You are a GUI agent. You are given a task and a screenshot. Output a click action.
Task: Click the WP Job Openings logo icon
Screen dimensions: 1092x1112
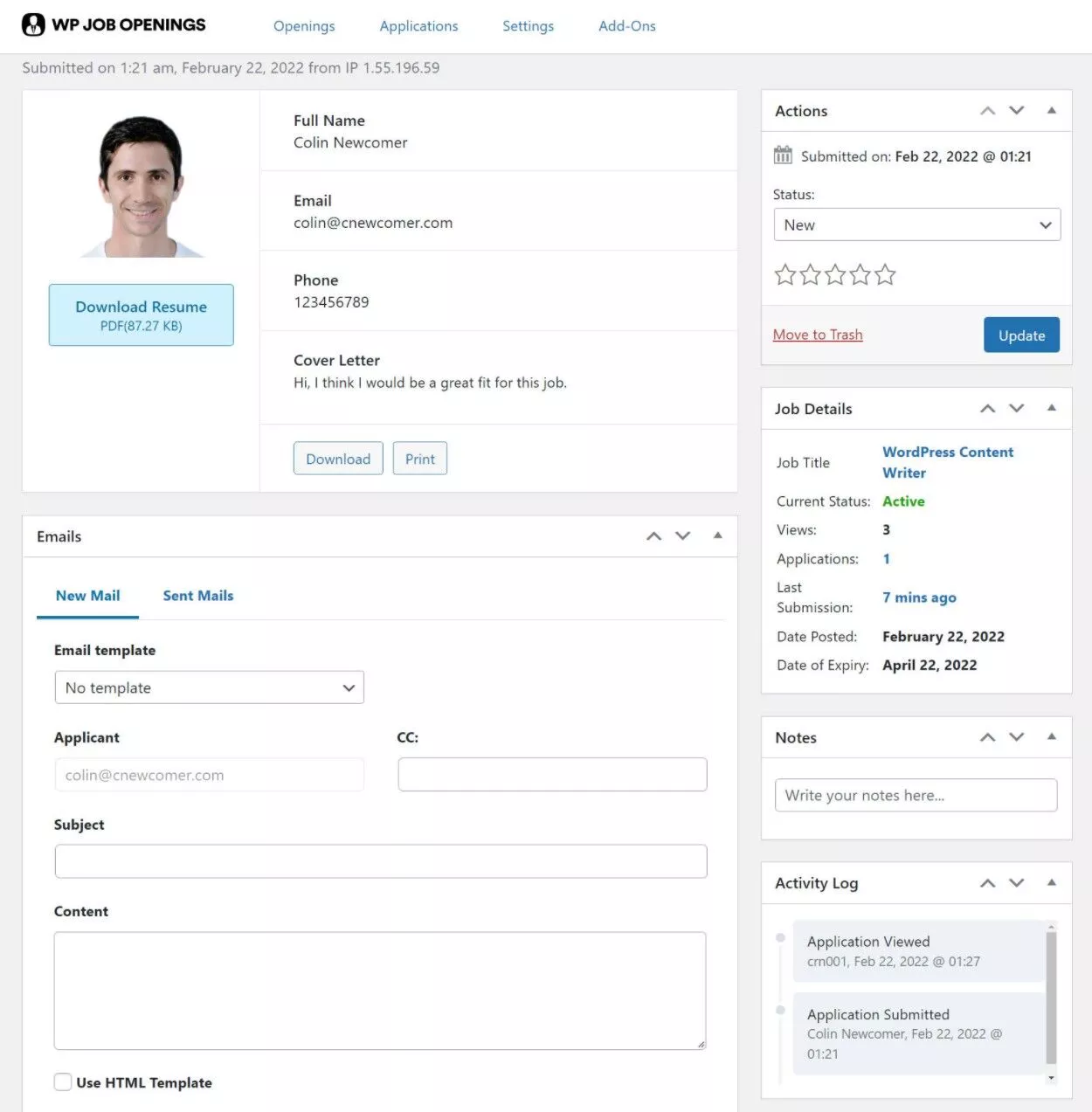pos(33,24)
